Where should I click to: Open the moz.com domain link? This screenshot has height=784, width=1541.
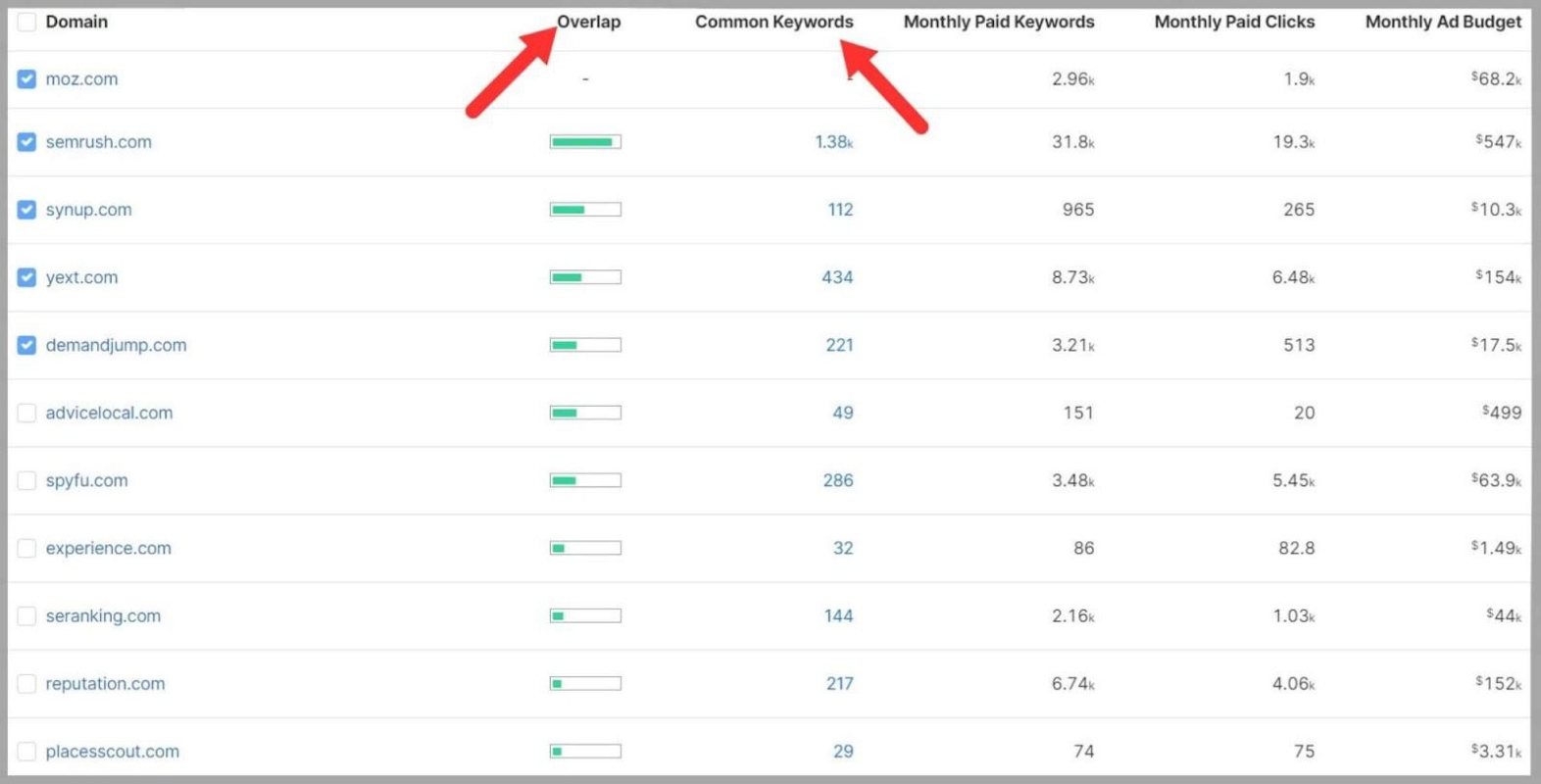point(81,79)
